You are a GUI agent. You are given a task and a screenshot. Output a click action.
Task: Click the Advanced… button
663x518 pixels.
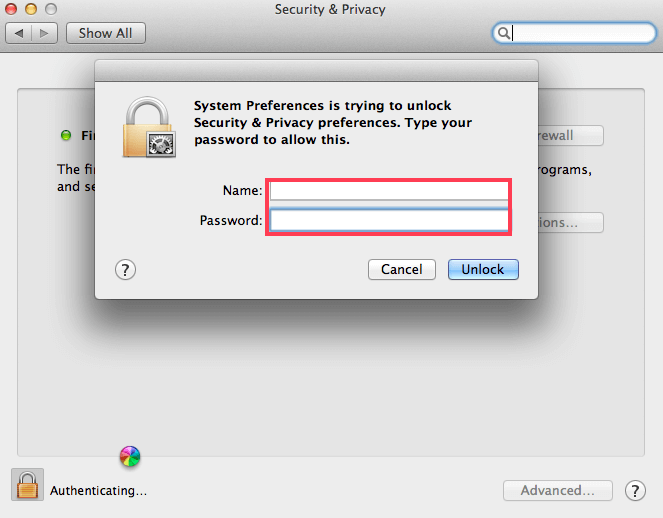pyautogui.click(x=557, y=490)
